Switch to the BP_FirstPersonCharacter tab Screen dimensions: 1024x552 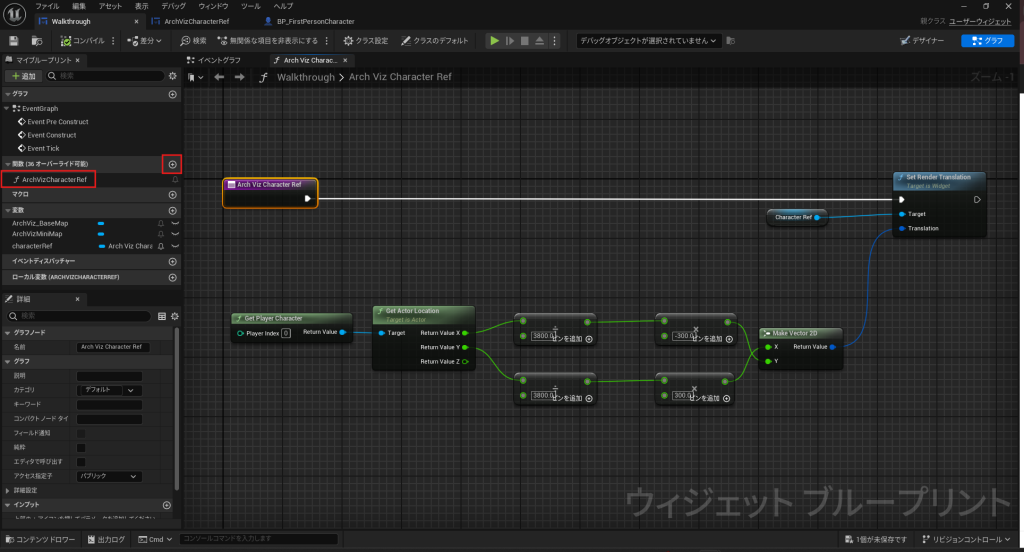pyautogui.click(x=315, y=20)
